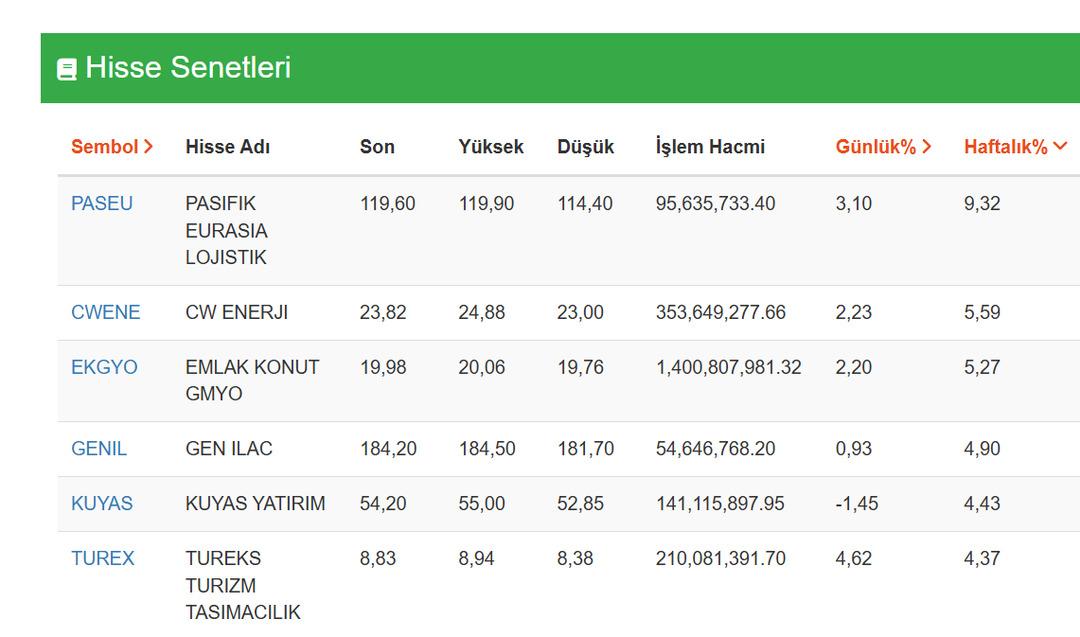Screen dimensions: 1080x637
Task: Open the EKGYO stock link
Action: 104,368
